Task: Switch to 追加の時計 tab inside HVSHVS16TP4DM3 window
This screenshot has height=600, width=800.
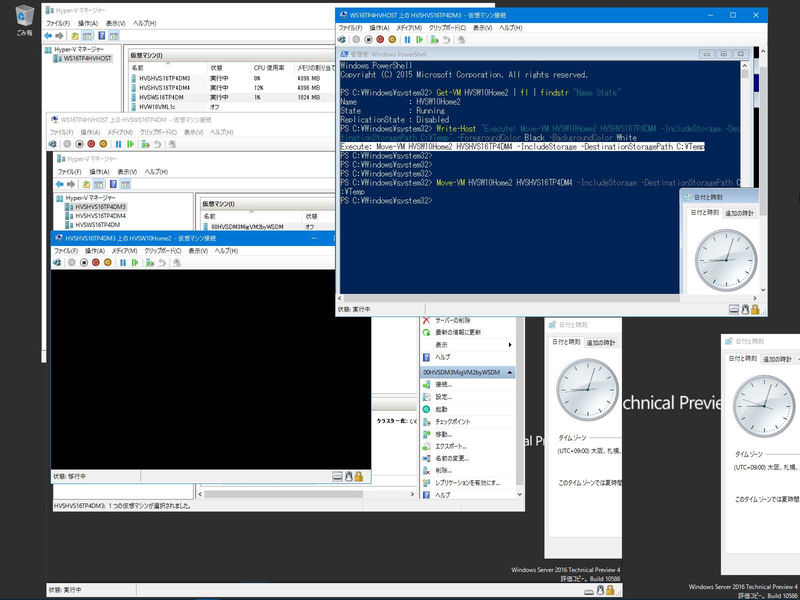Action: [x=739, y=213]
